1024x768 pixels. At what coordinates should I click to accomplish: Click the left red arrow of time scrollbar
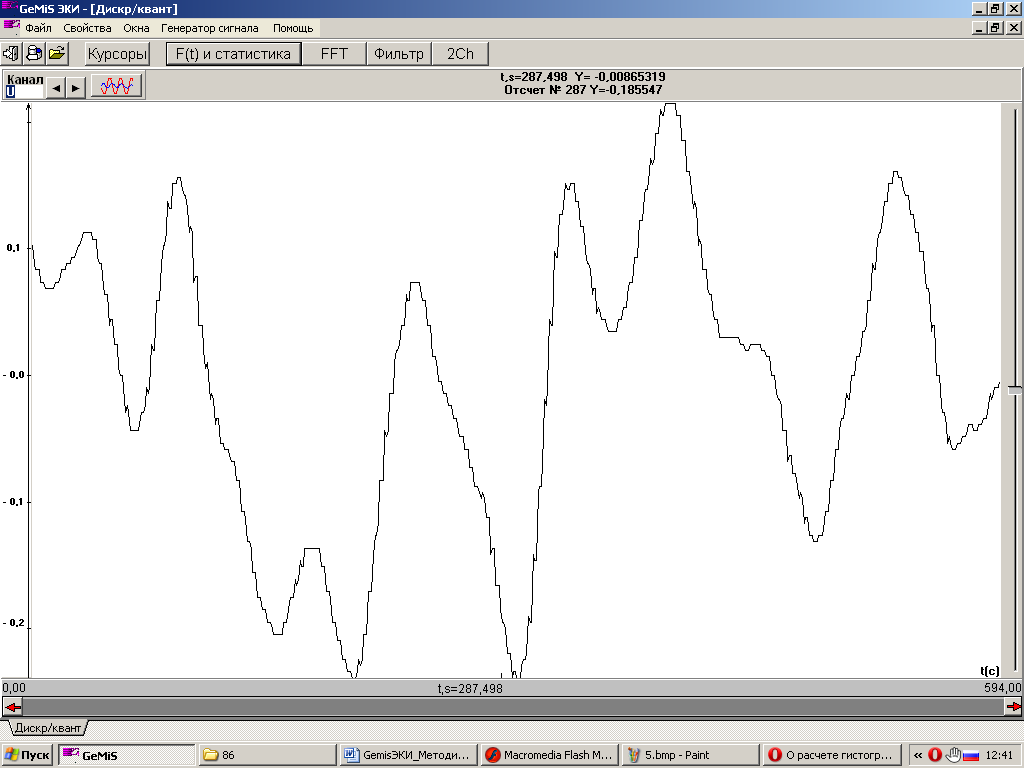pyautogui.click(x=12, y=707)
